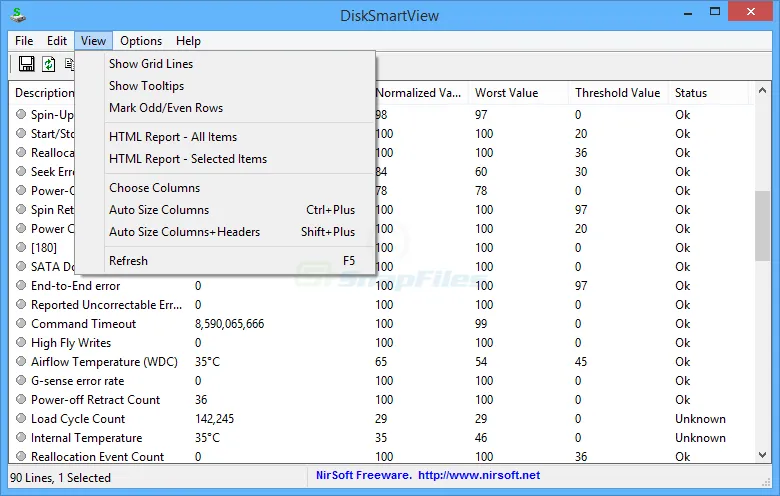Open the Help menu

(x=188, y=41)
